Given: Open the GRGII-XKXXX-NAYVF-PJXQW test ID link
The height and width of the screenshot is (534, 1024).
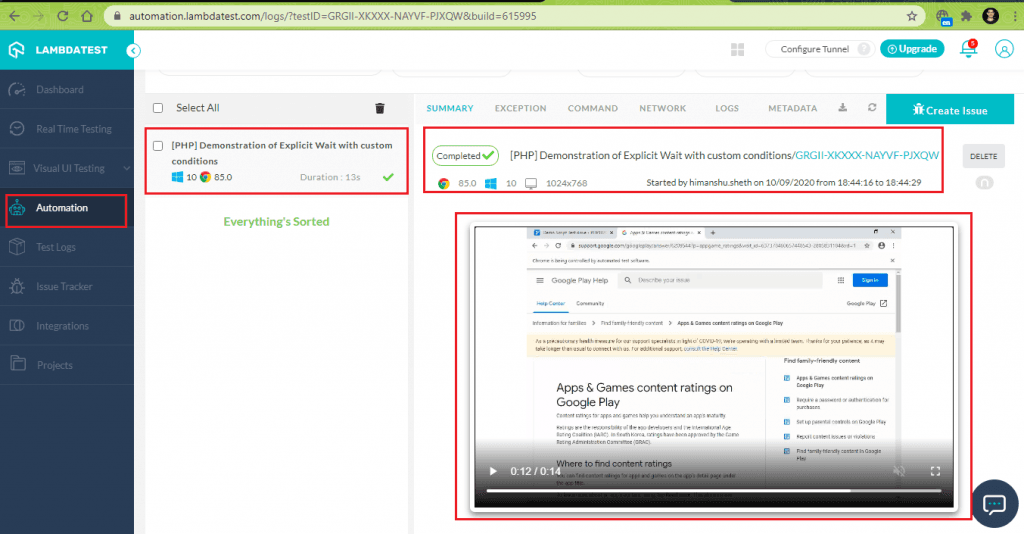Looking at the screenshot, I should [867, 155].
